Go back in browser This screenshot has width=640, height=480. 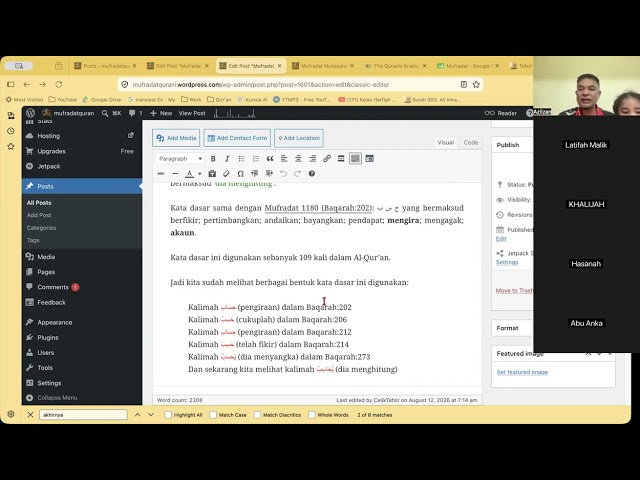point(27,84)
